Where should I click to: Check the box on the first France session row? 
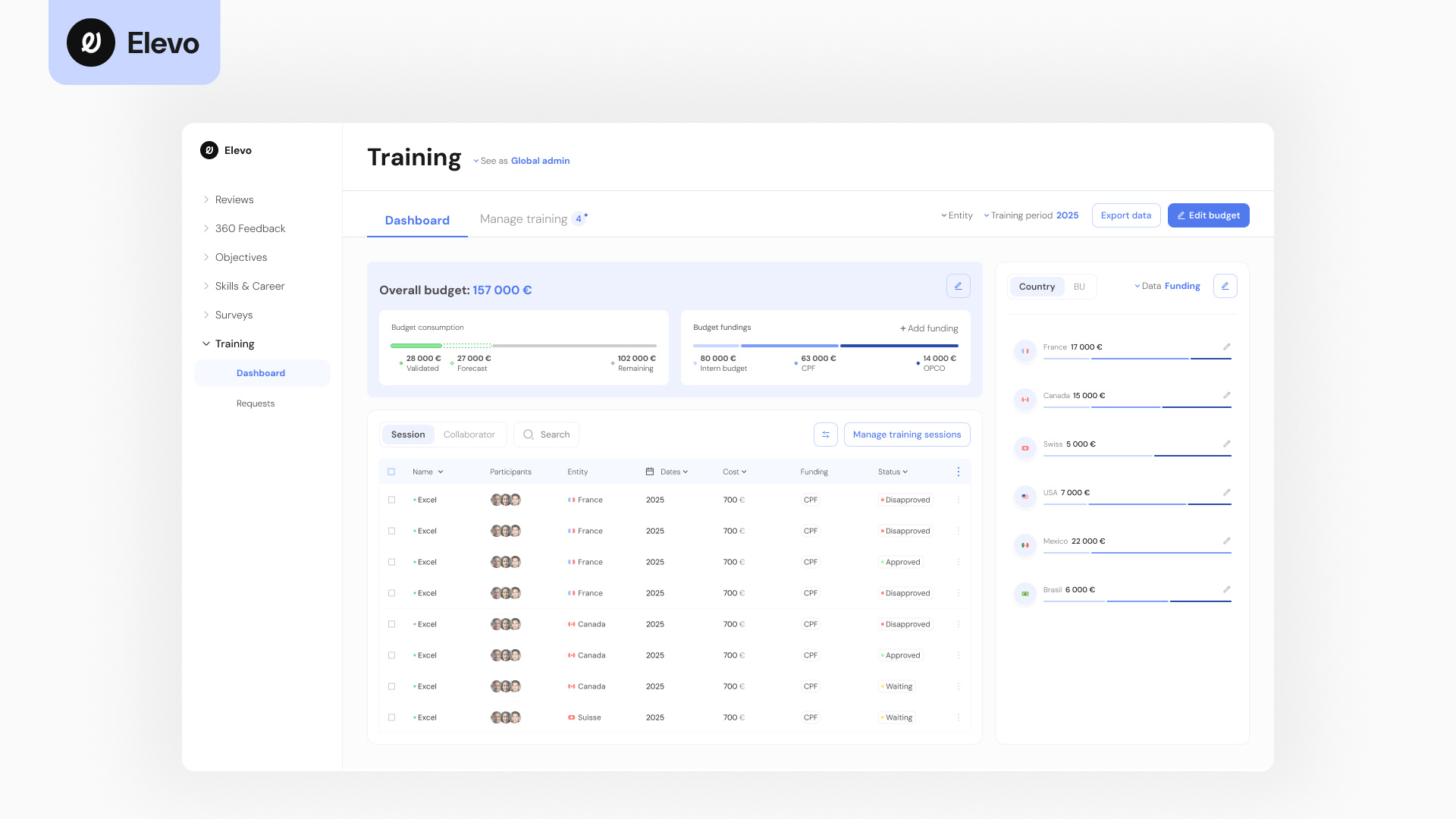pos(392,500)
